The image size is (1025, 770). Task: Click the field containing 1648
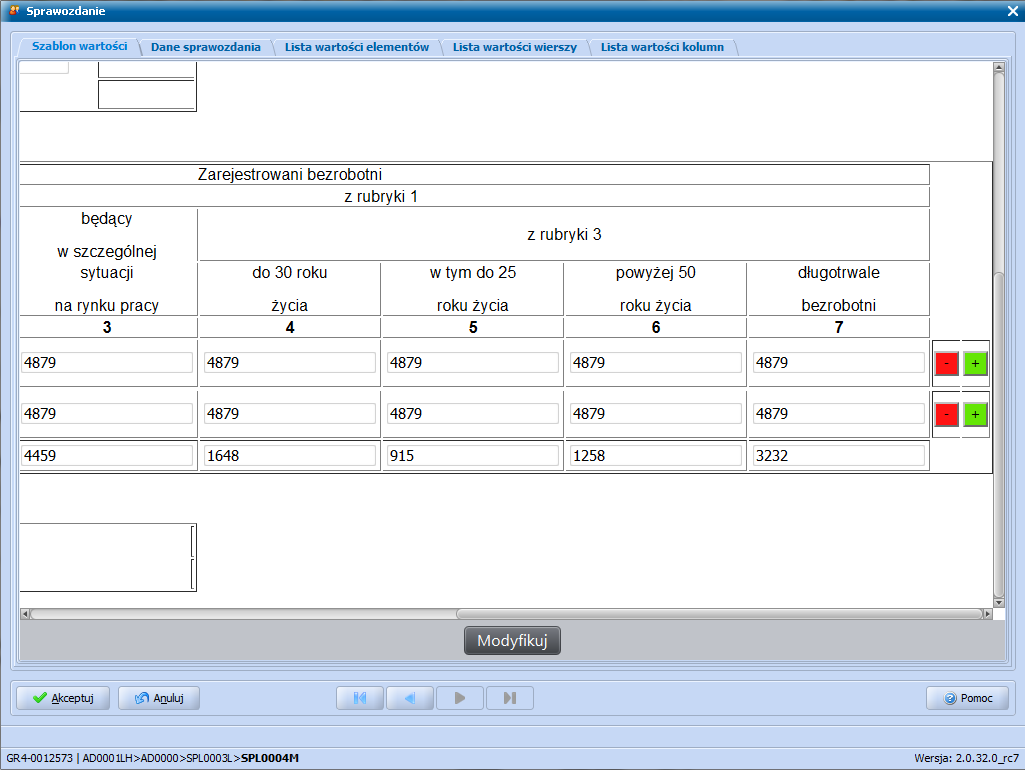coord(290,456)
